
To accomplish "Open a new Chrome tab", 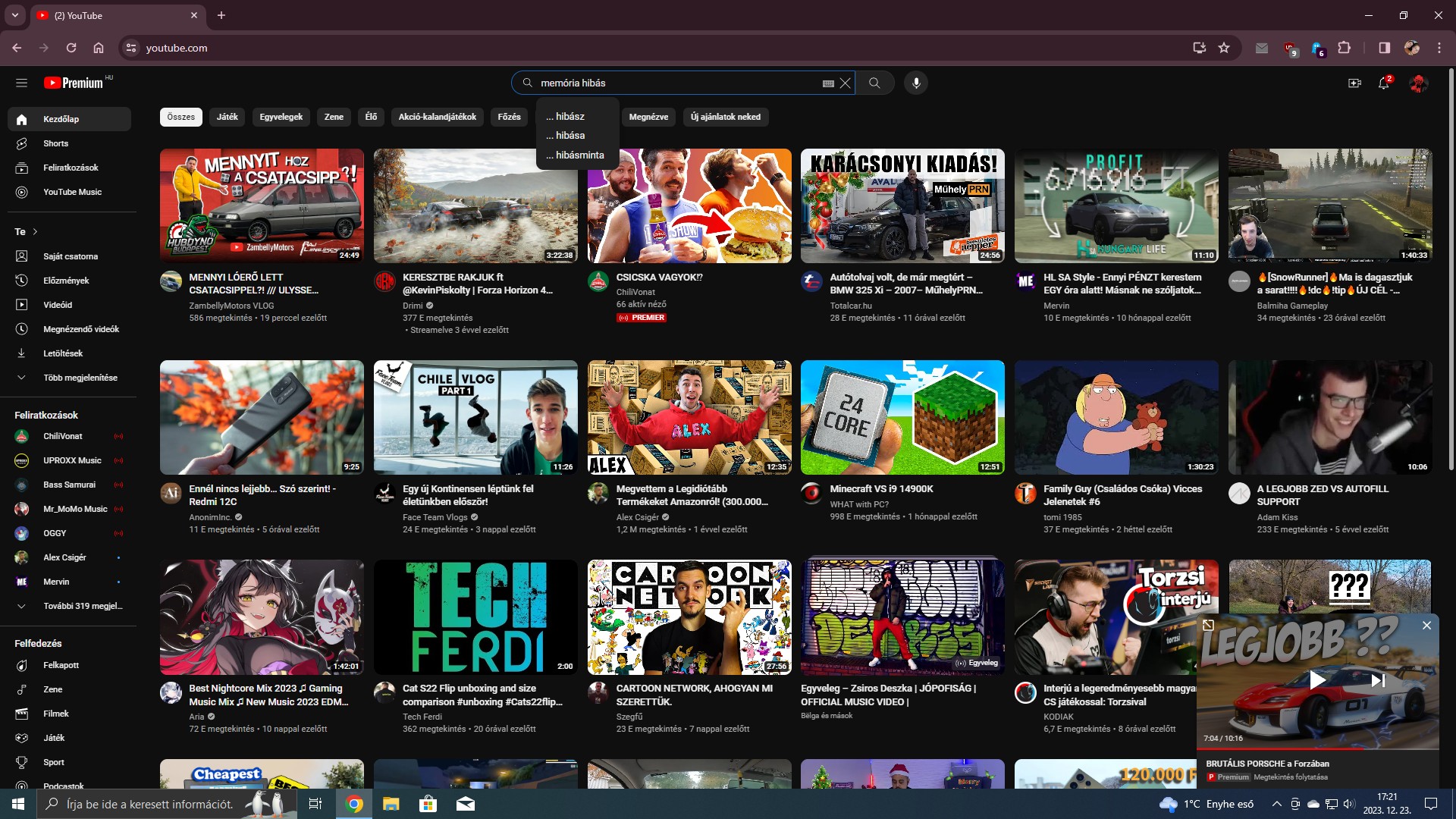I will click(x=221, y=15).
